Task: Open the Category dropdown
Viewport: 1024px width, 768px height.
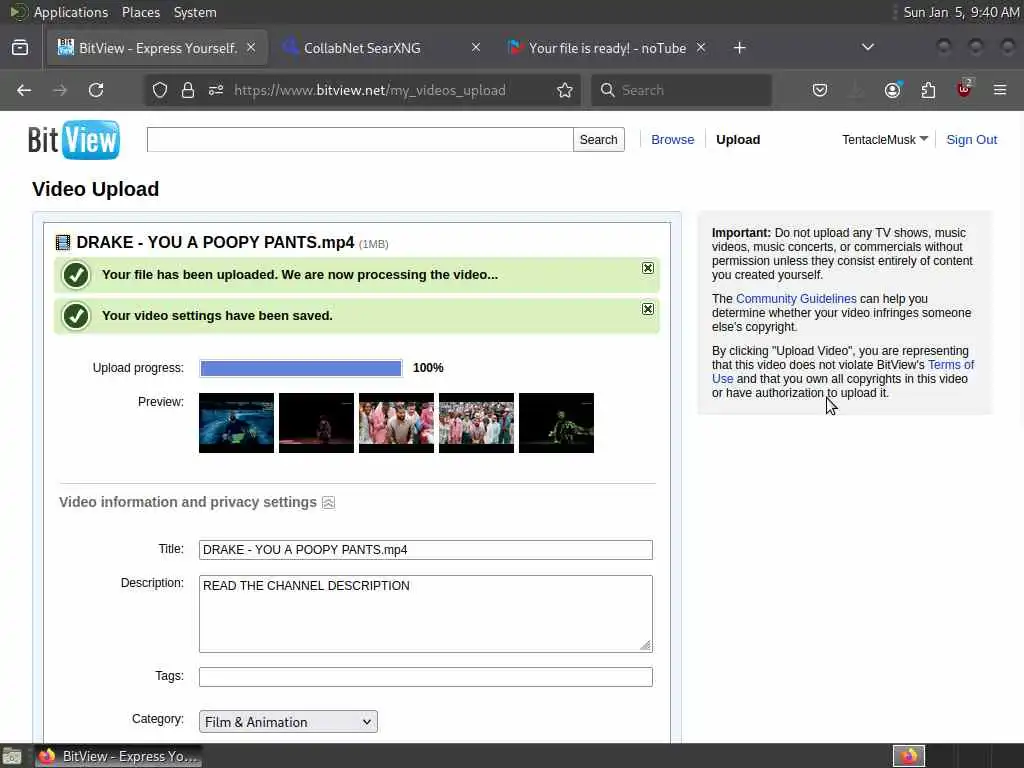Action: (x=288, y=722)
